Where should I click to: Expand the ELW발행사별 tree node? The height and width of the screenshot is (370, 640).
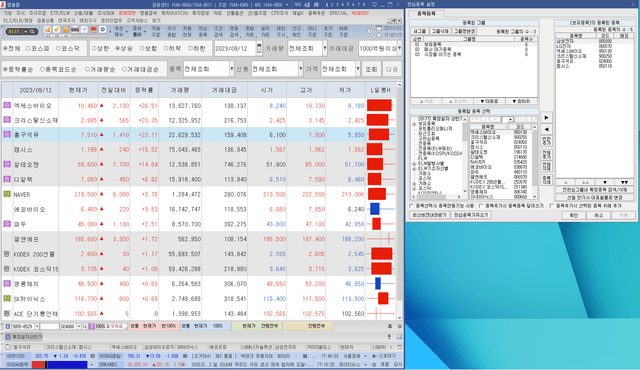pos(414,163)
